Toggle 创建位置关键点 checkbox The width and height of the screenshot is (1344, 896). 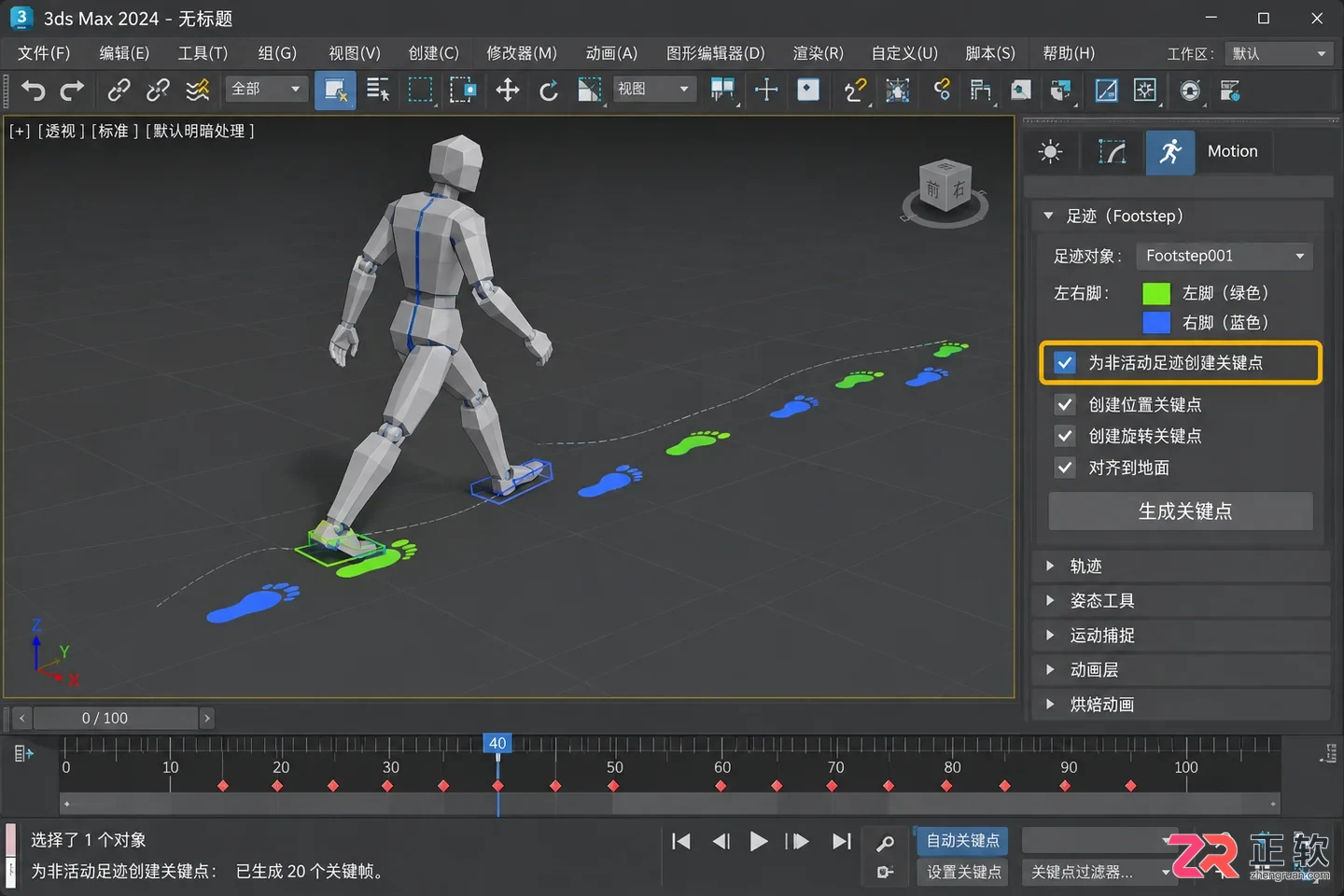1065,404
